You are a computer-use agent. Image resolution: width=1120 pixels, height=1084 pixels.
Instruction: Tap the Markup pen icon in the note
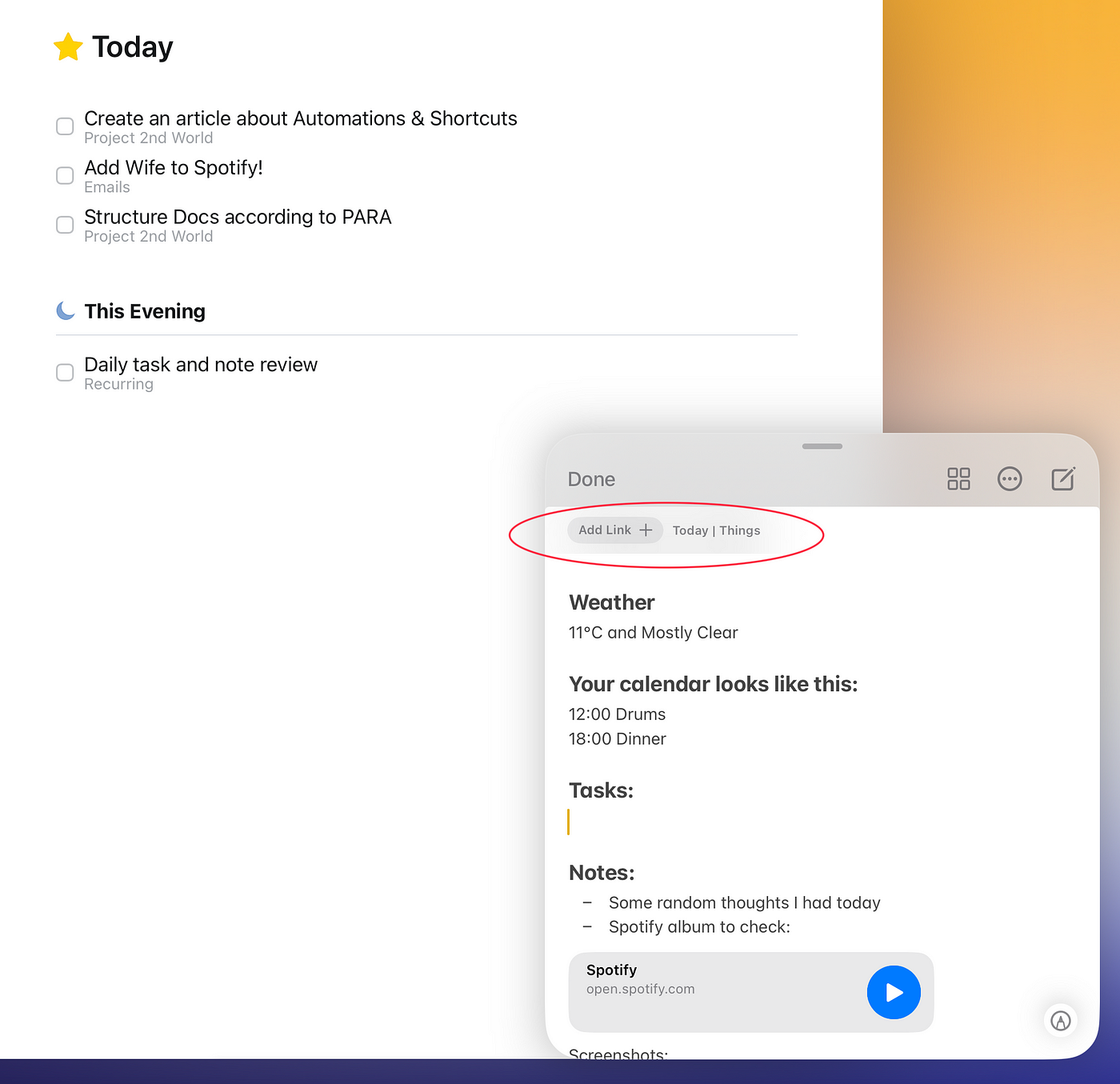click(x=1061, y=1021)
